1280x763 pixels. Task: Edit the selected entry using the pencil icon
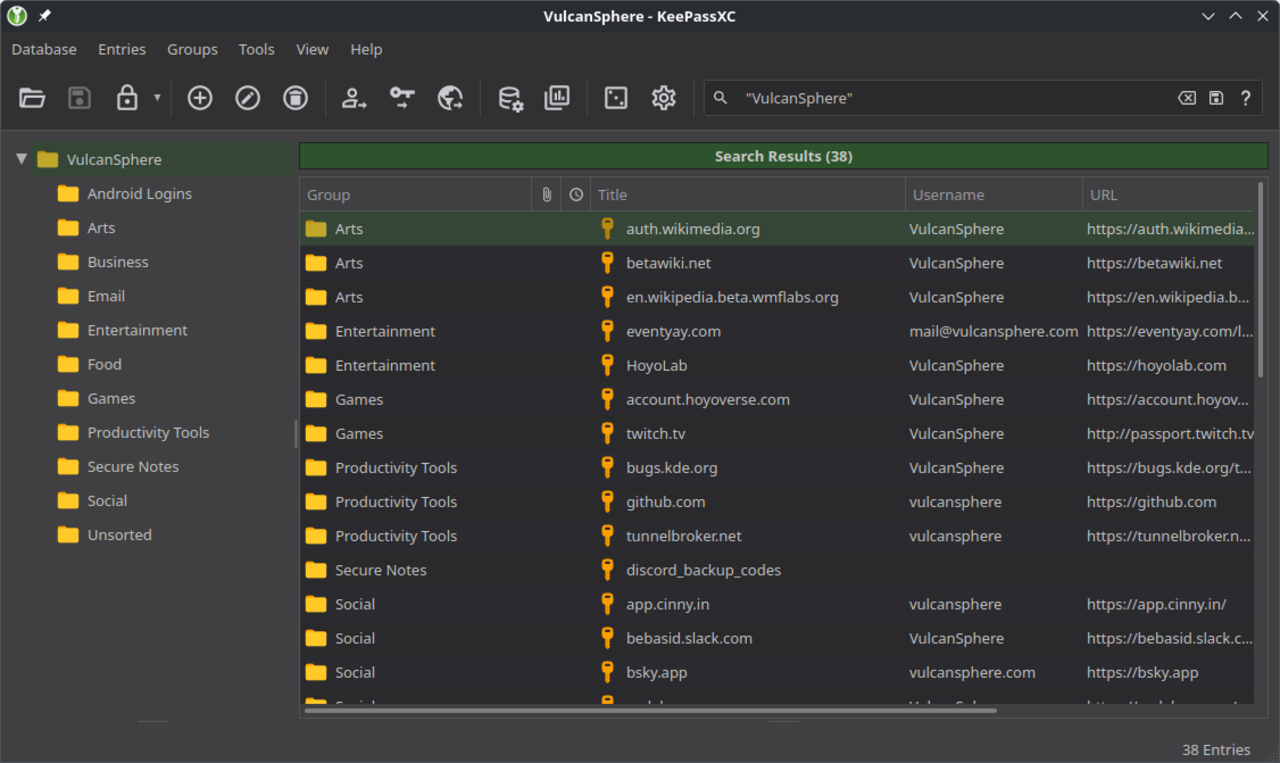point(248,98)
